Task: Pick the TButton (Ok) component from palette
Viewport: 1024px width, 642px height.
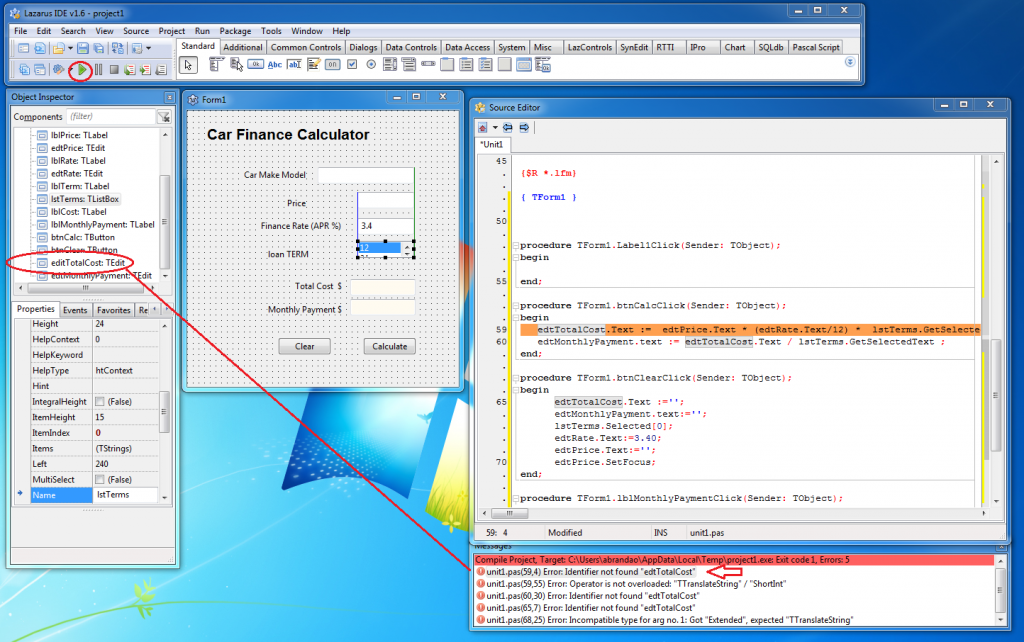Action: (x=254, y=64)
